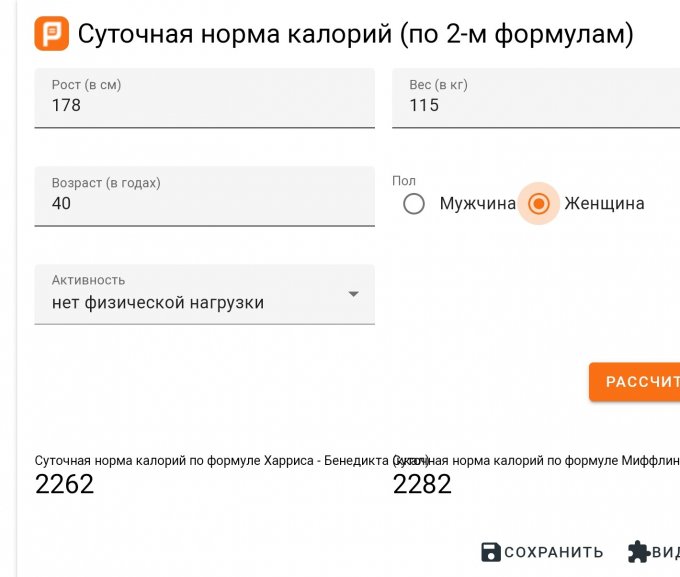Click the Harris-Benedict result value 2262

point(64,485)
